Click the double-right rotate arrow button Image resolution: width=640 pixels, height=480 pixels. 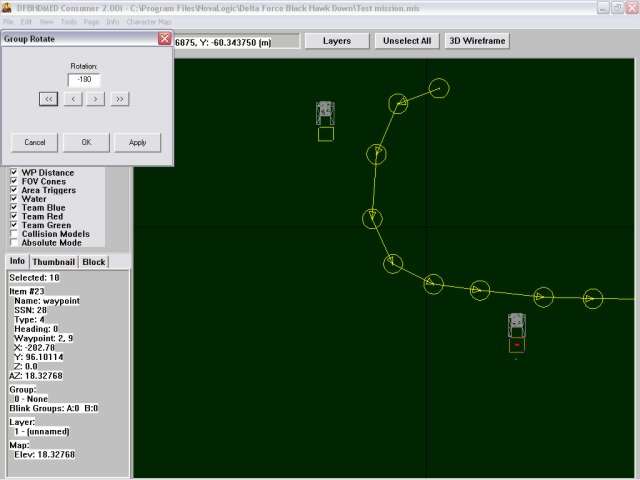tap(120, 99)
